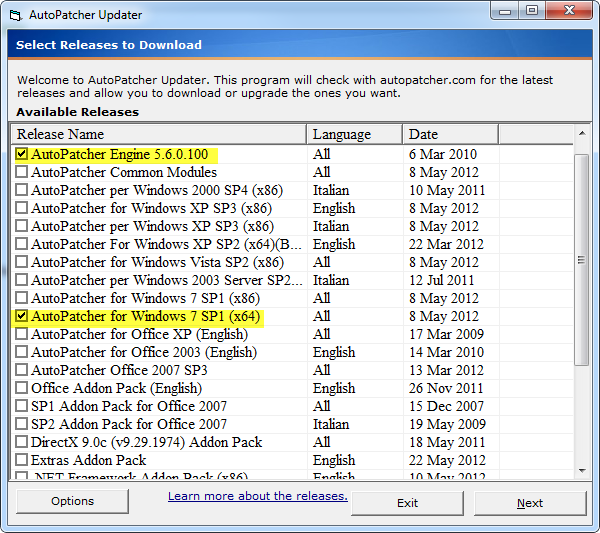This screenshot has height=533, width=600.
Task: Click '10 May 2011' date cell
Action: tap(447, 190)
